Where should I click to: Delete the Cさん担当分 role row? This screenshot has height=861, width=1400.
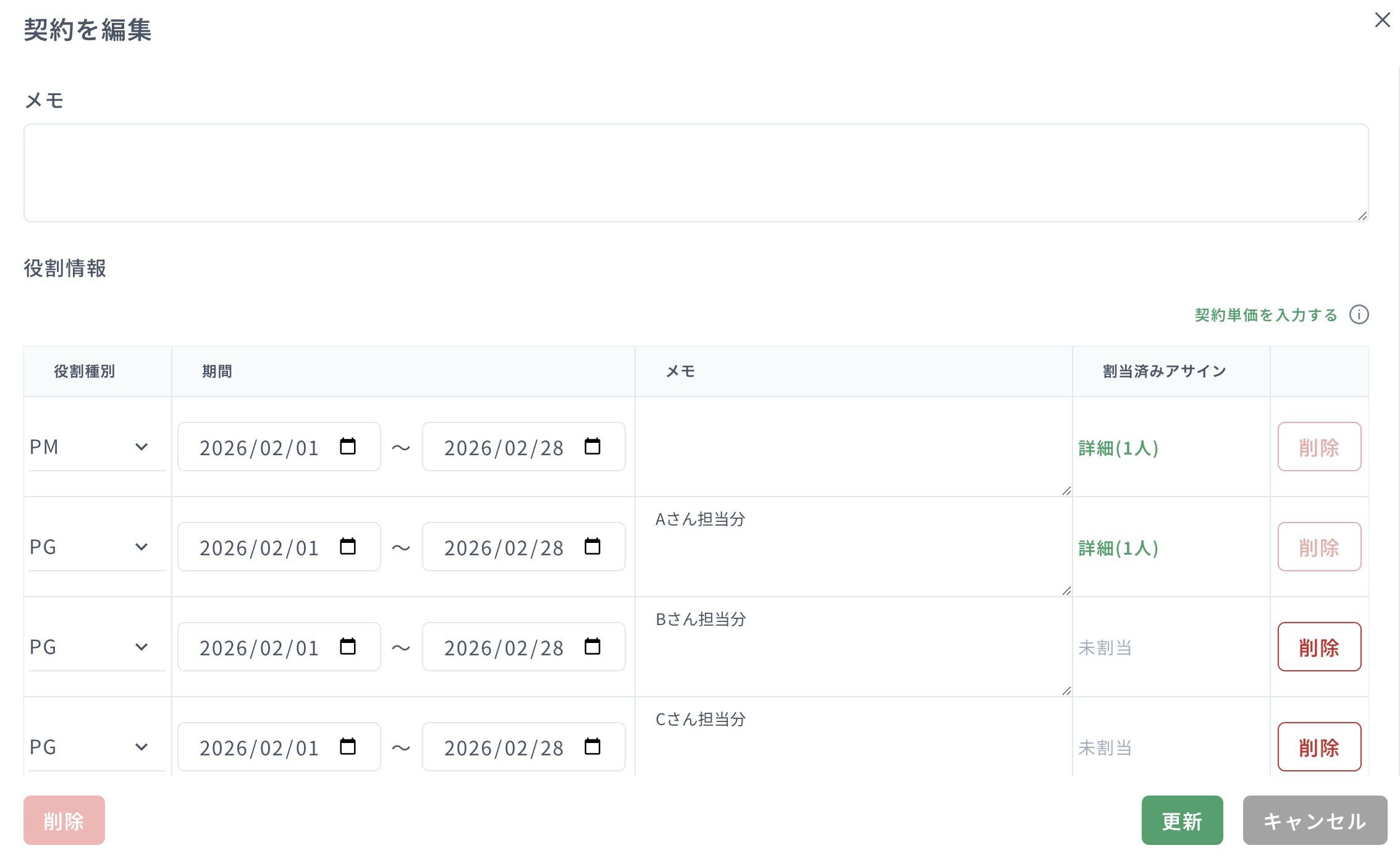1319,747
